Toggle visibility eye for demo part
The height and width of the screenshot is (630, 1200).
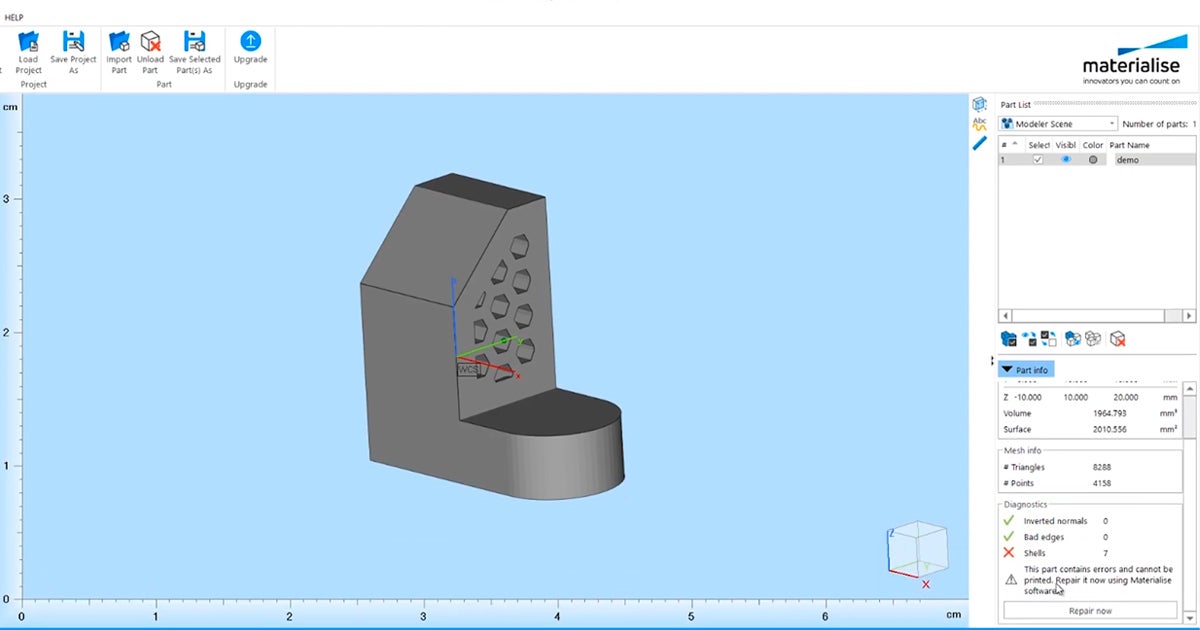1066,160
